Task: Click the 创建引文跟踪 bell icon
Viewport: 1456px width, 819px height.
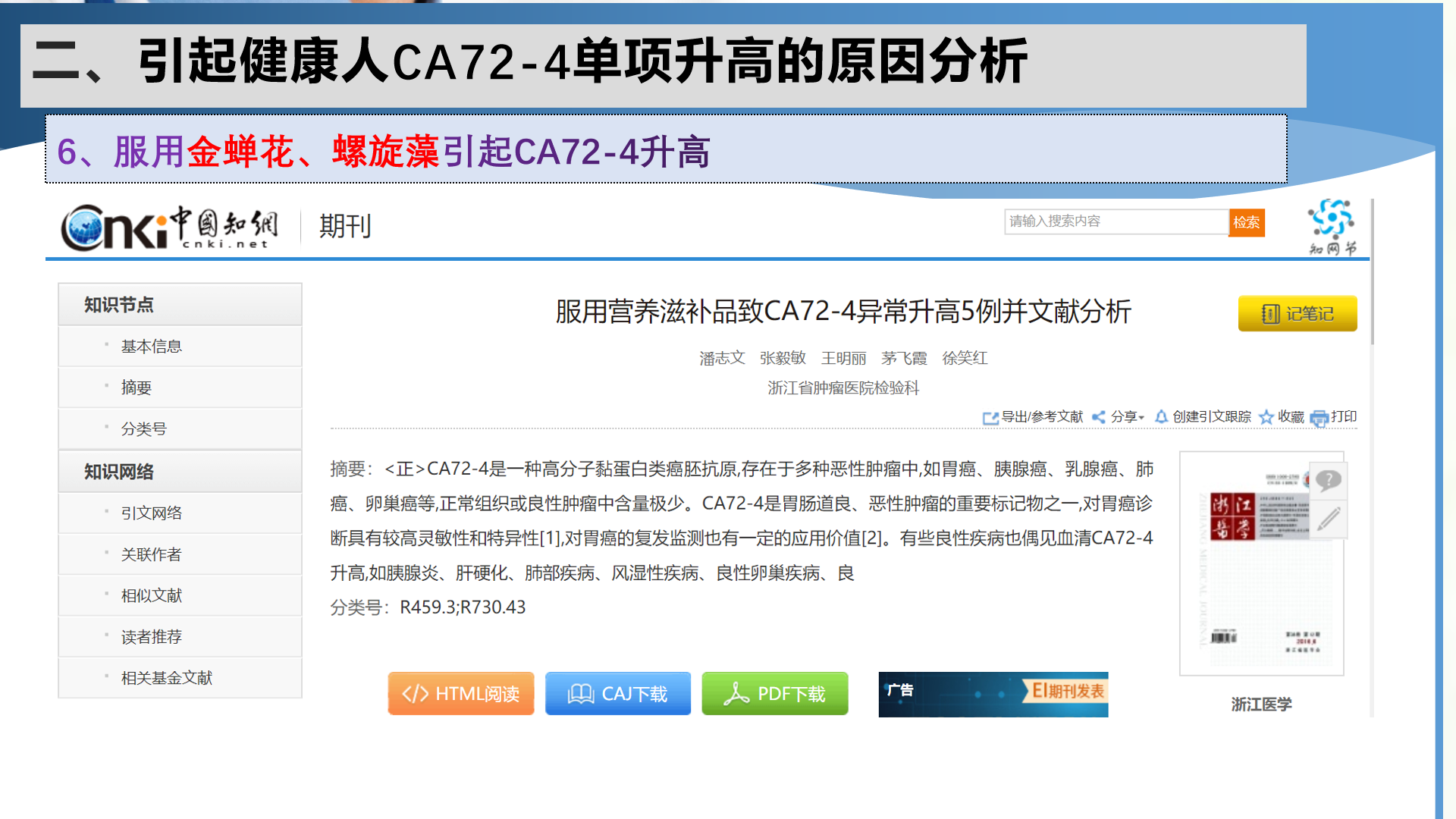Action: (1160, 417)
